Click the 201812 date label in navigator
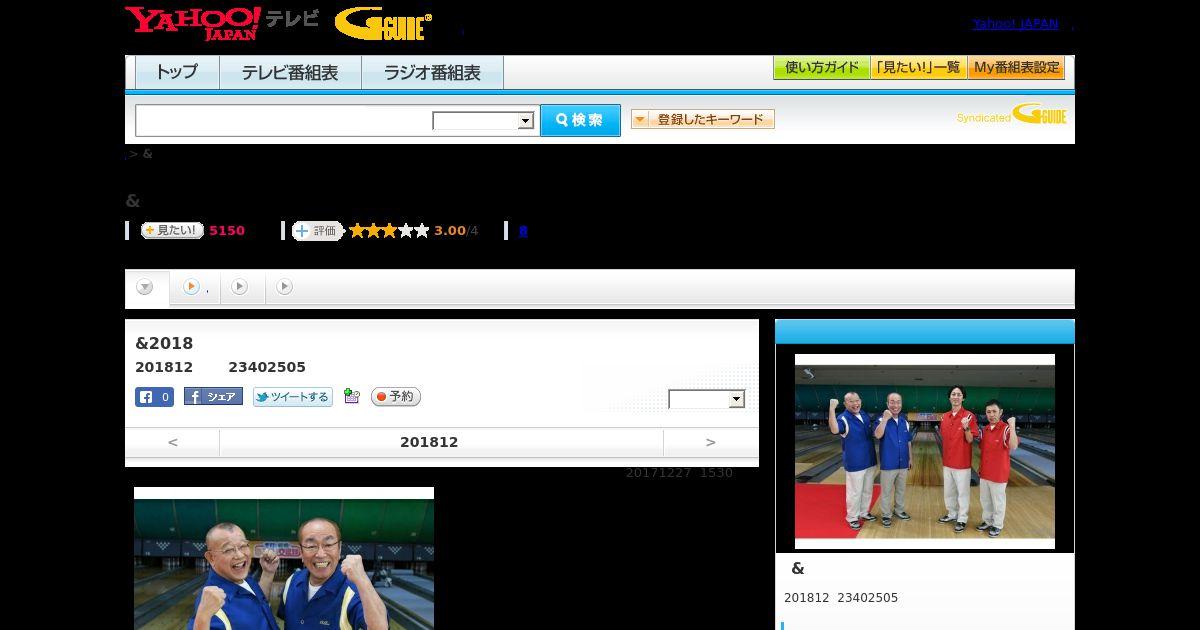Viewport: 1200px width, 630px height. click(x=429, y=442)
